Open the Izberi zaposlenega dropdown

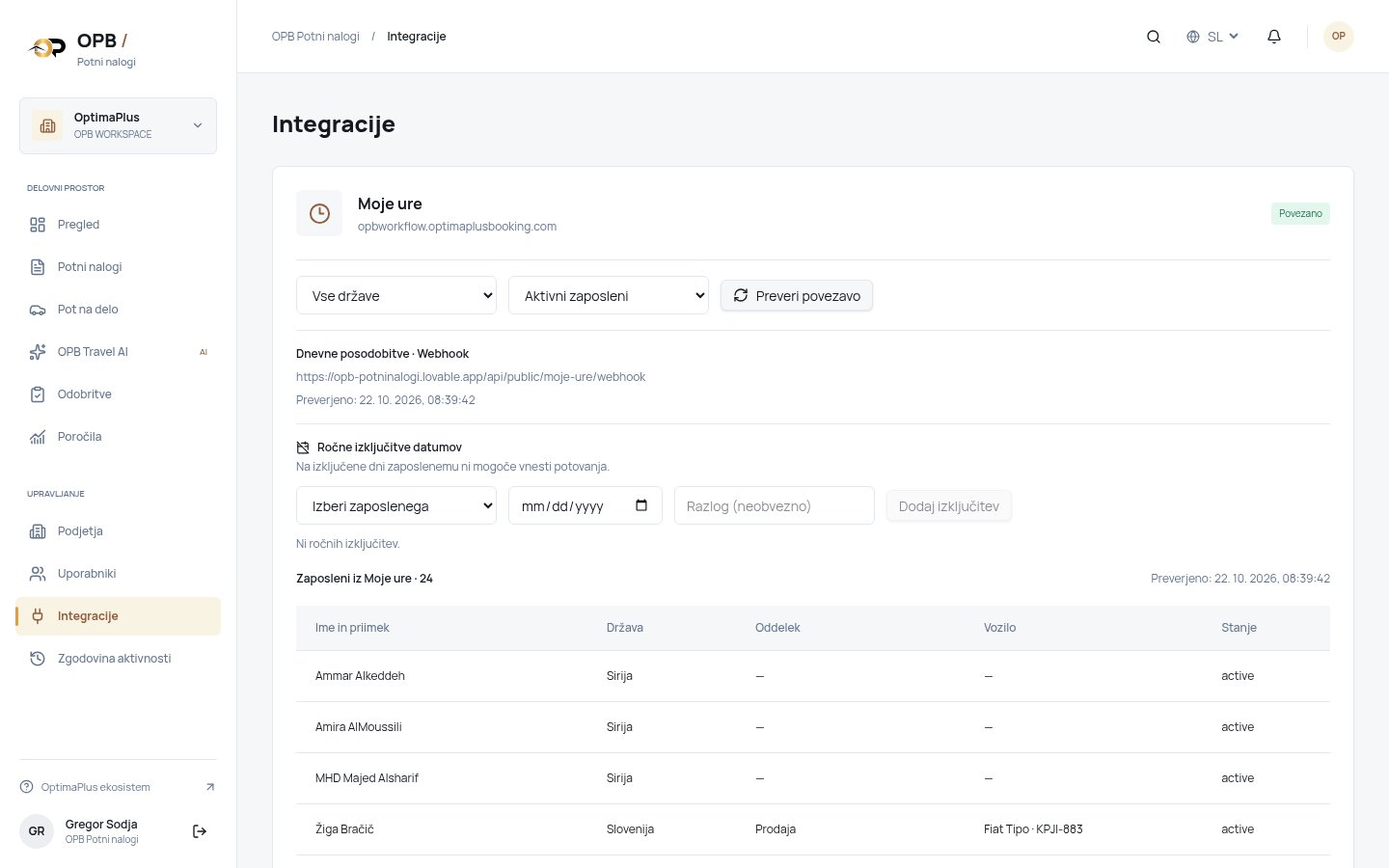[396, 505]
